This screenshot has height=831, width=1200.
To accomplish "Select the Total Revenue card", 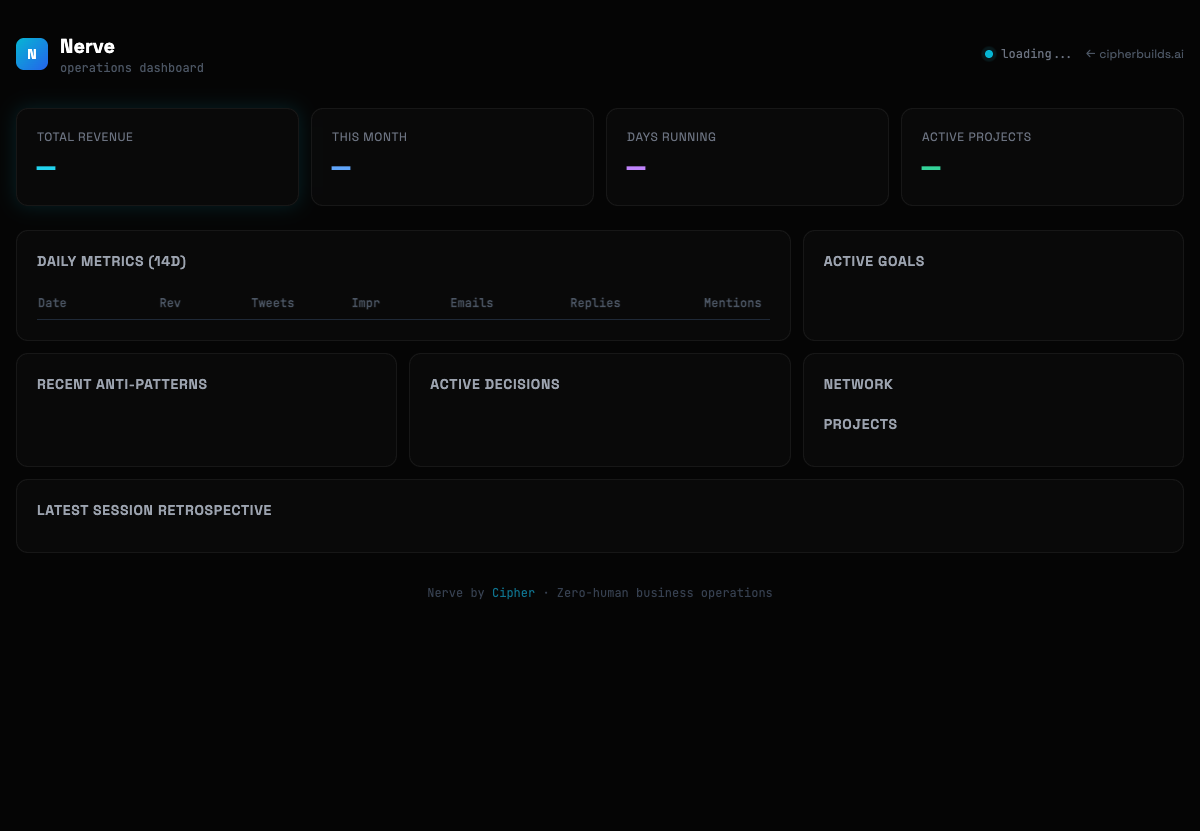I will click(x=157, y=157).
